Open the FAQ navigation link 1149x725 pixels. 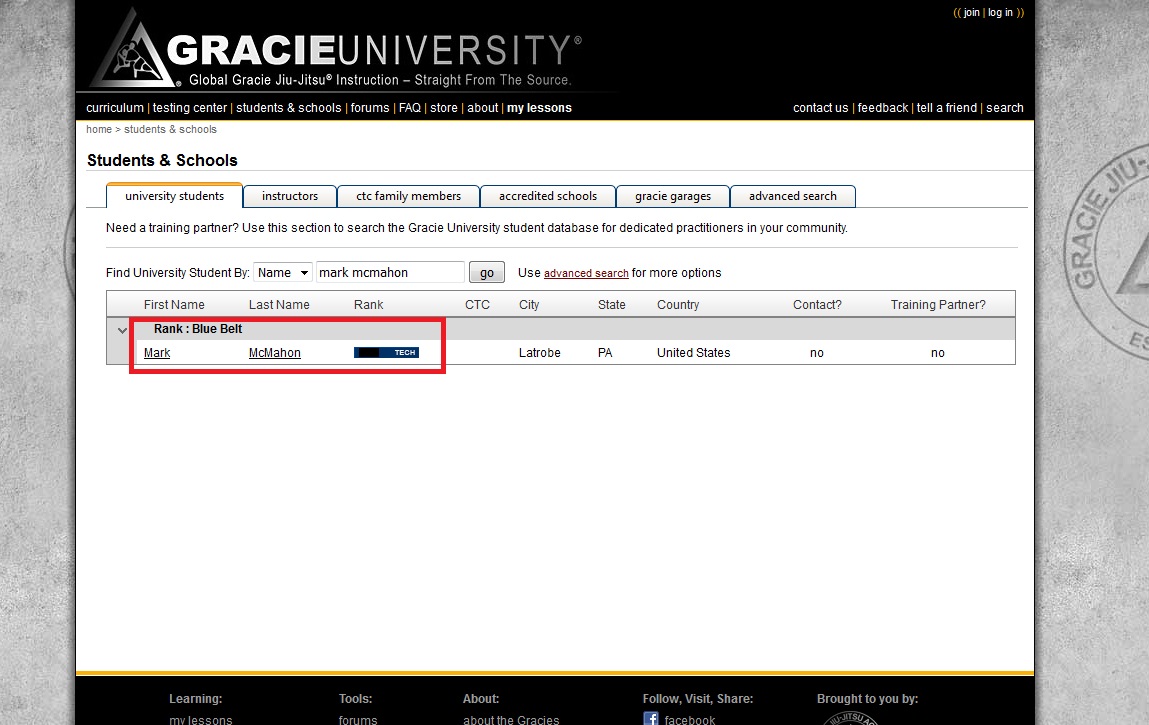[410, 108]
